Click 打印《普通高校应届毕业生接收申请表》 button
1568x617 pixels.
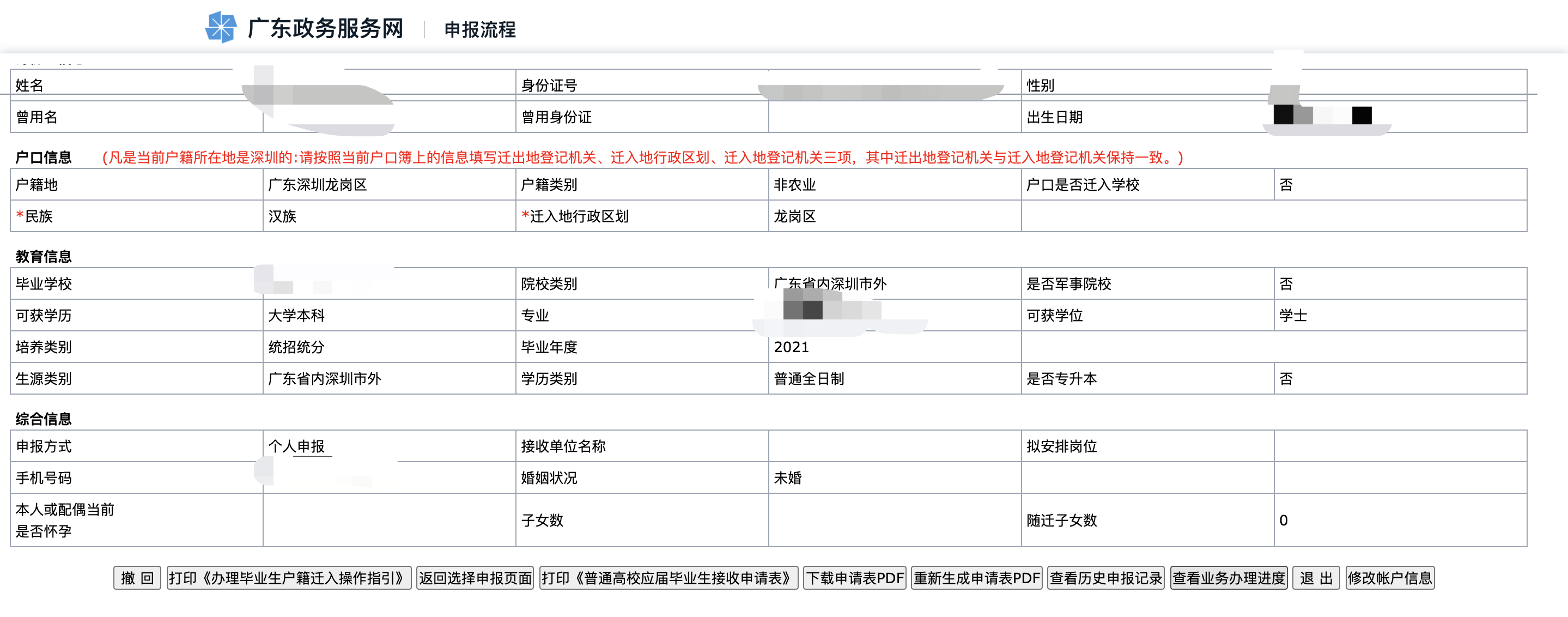pos(668,577)
